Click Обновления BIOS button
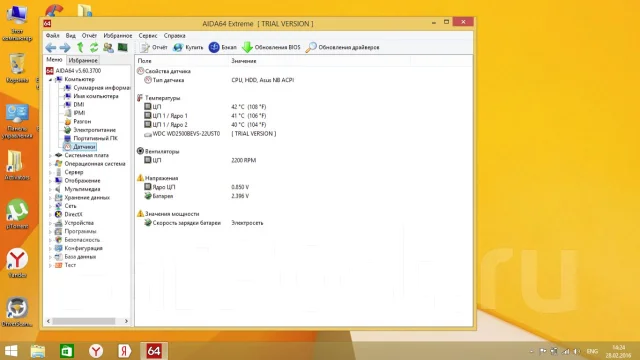The height and width of the screenshot is (360, 640). (271, 47)
